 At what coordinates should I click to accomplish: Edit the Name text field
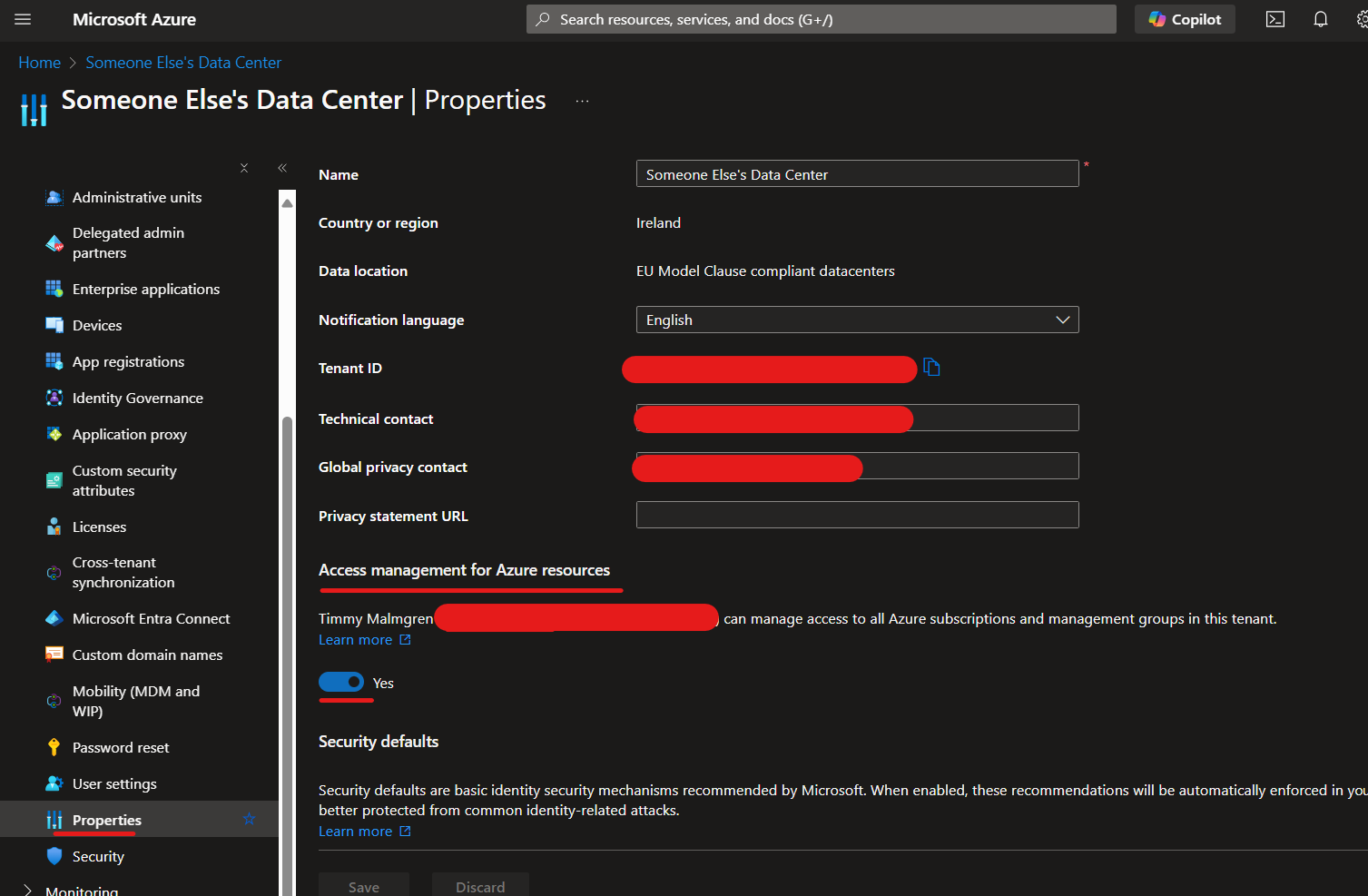point(857,174)
